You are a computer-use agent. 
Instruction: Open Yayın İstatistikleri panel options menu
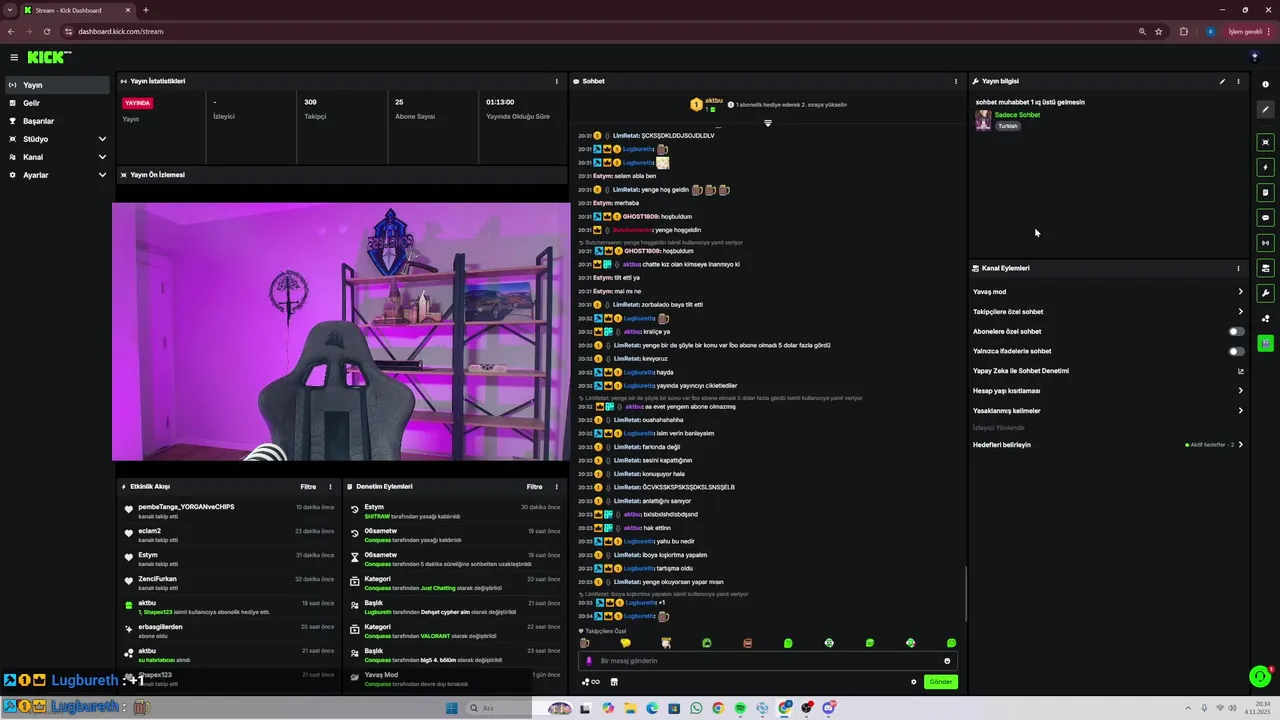click(557, 81)
